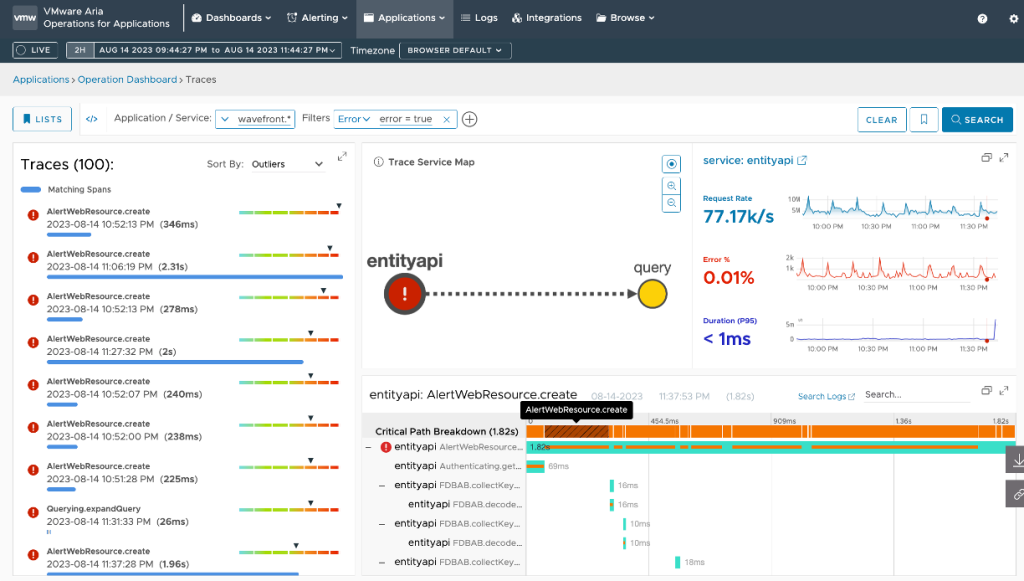Collapse the FDBAB.collectKey 10ms span
1024x581 pixels.
pyautogui.click(x=382, y=524)
